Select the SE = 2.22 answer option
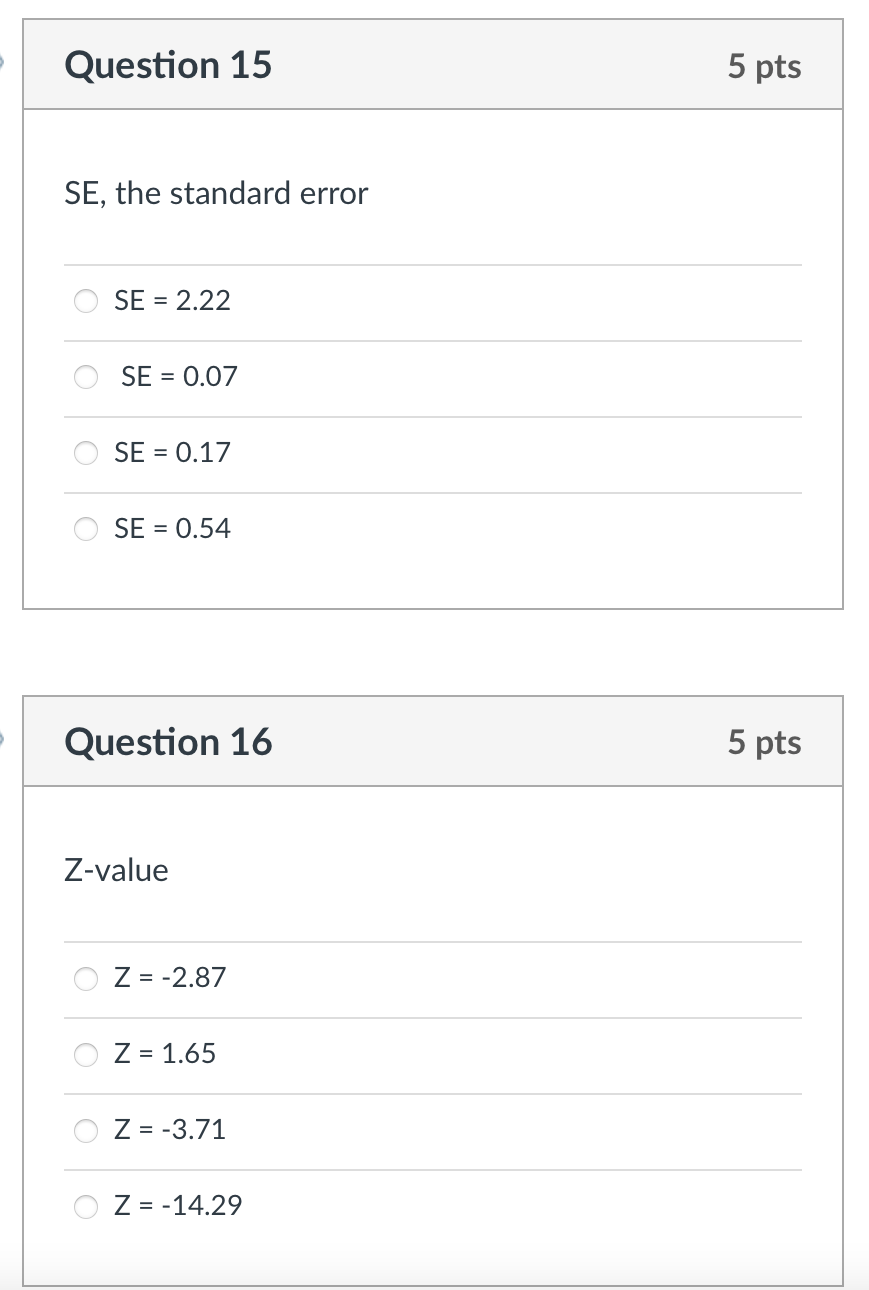This screenshot has width=869, height=1290. tap(86, 300)
